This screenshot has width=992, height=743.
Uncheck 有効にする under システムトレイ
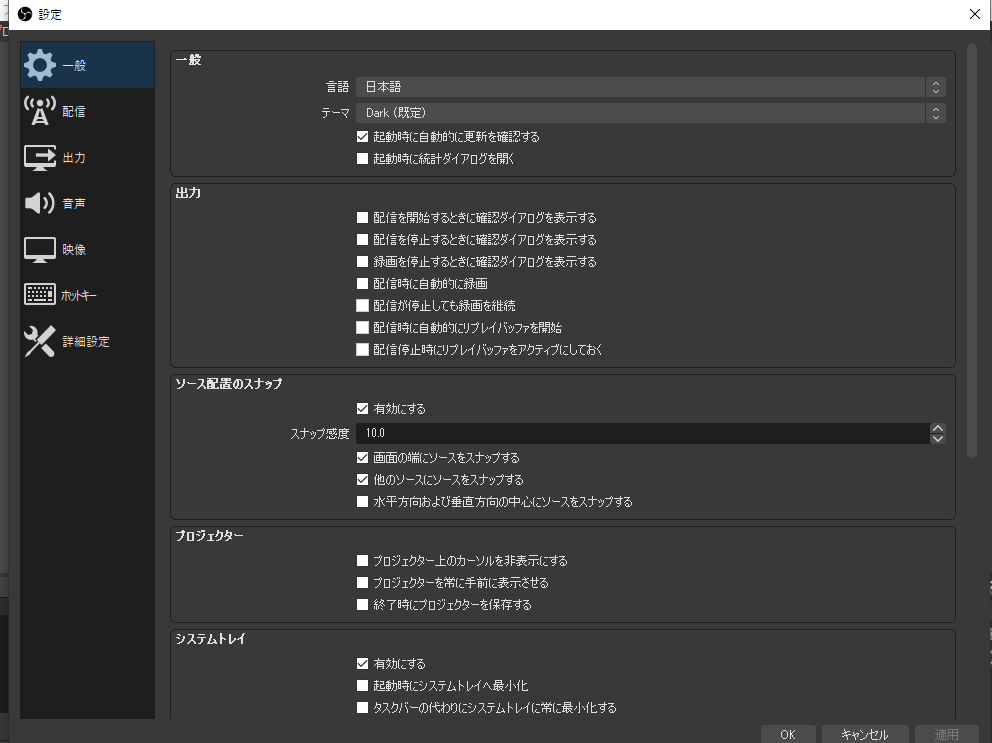[363, 663]
